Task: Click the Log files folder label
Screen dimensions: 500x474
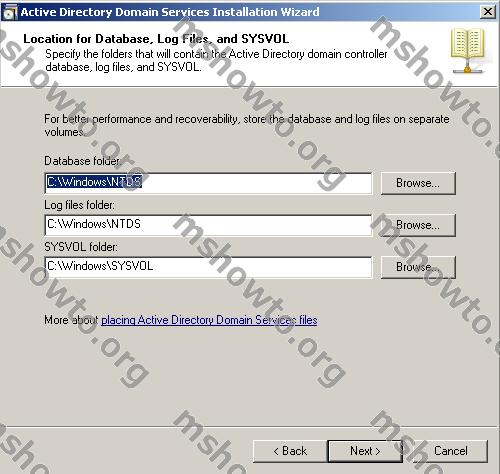Action: (x=79, y=205)
